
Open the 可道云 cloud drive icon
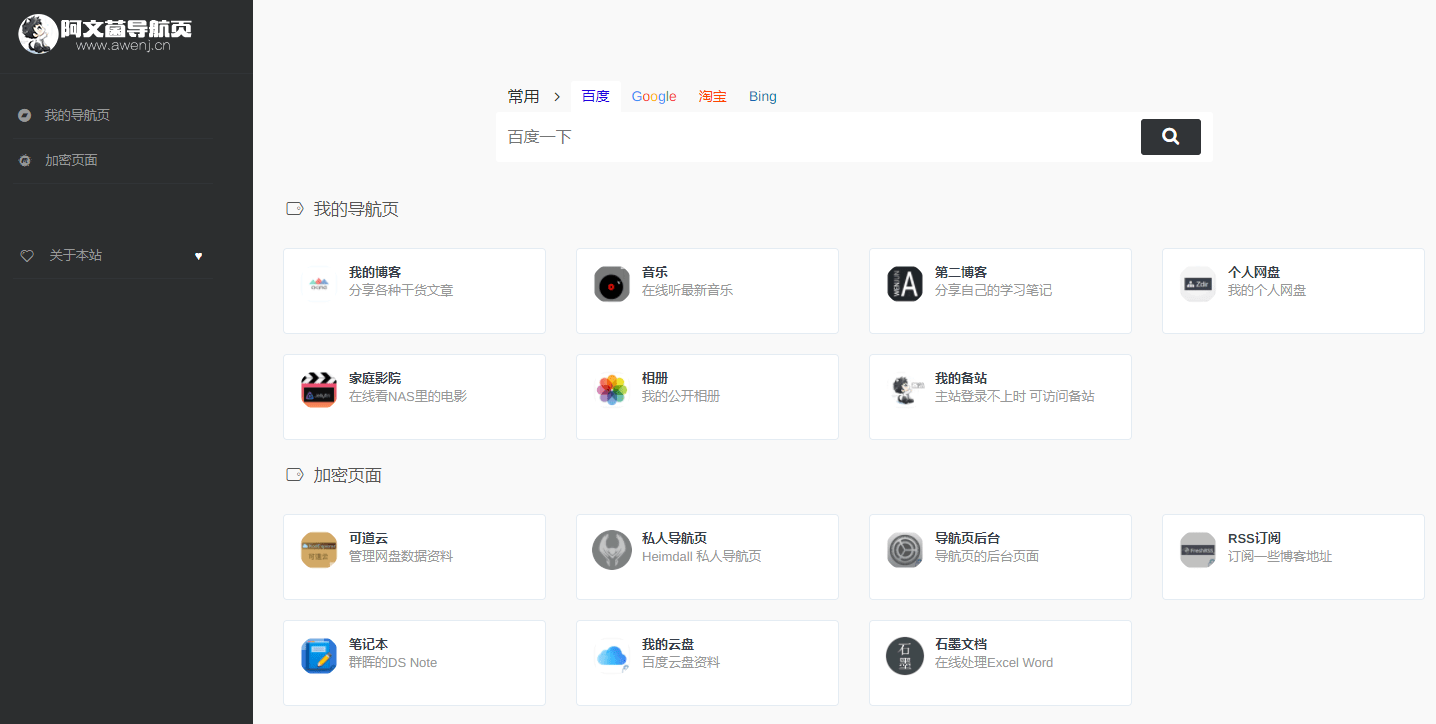(x=318, y=550)
